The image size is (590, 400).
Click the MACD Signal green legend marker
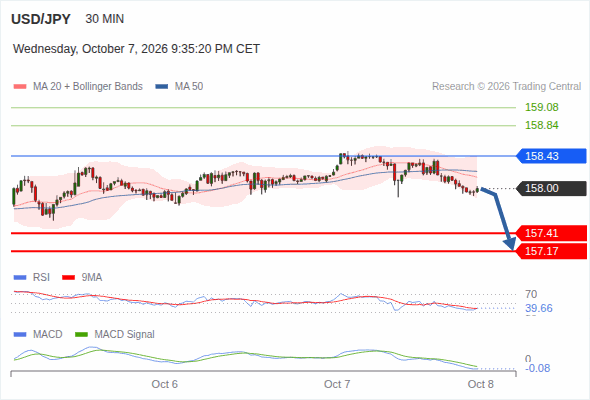[81, 335]
